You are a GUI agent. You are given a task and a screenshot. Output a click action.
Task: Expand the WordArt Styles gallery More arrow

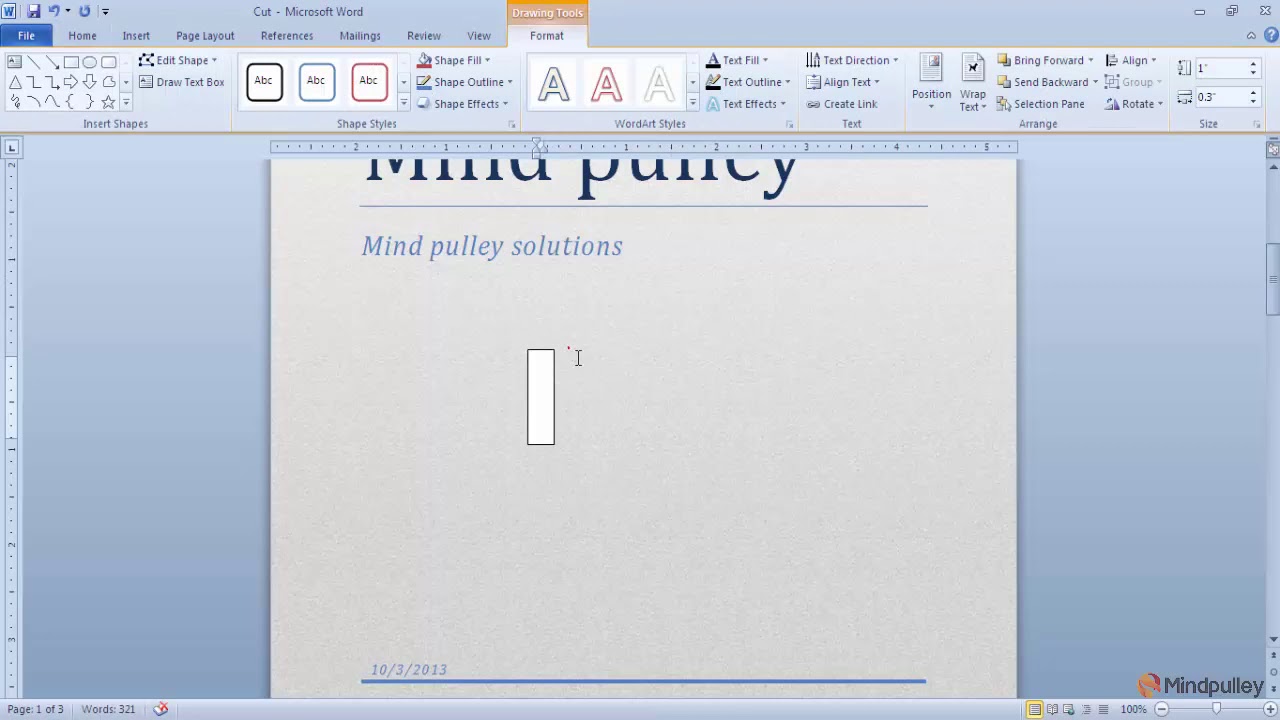pyautogui.click(x=692, y=103)
